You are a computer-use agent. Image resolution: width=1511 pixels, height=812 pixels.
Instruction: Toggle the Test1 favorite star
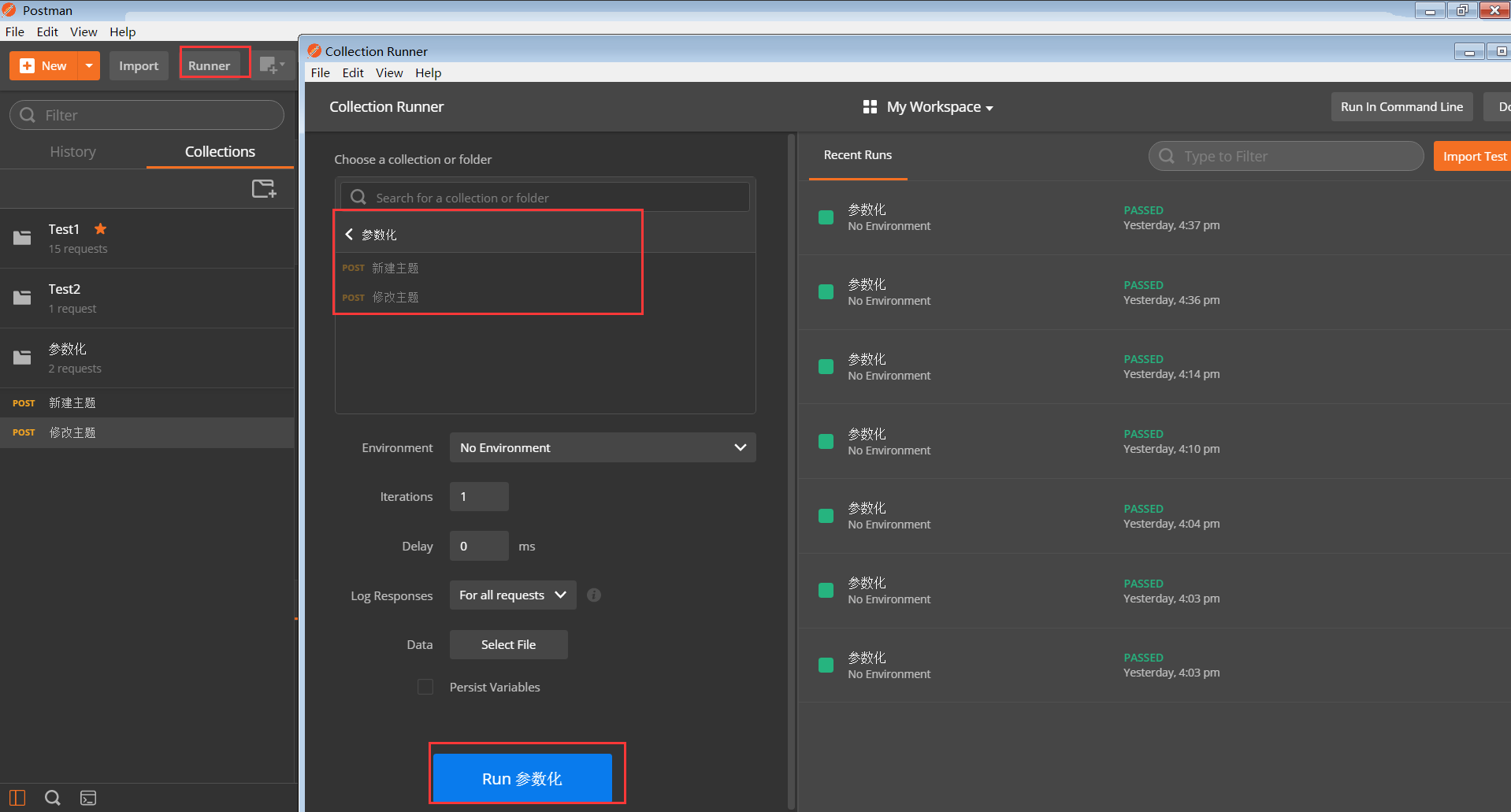click(x=101, y=229)
